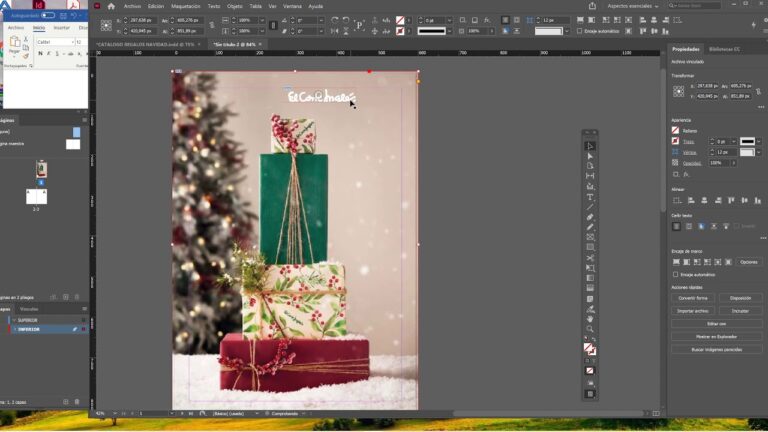The height and width of the screenshot is (432, 768).
Task: Select the Type tool in floating toolbar
Action: point(590,197)
